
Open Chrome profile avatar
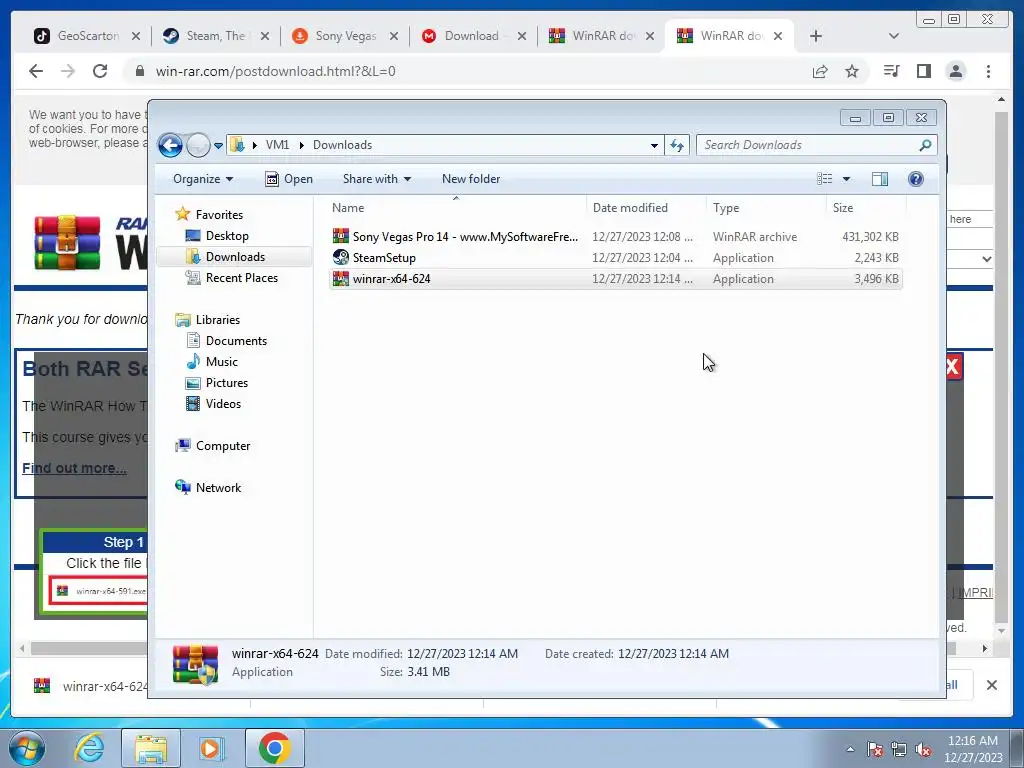click(x=956, y=71)
